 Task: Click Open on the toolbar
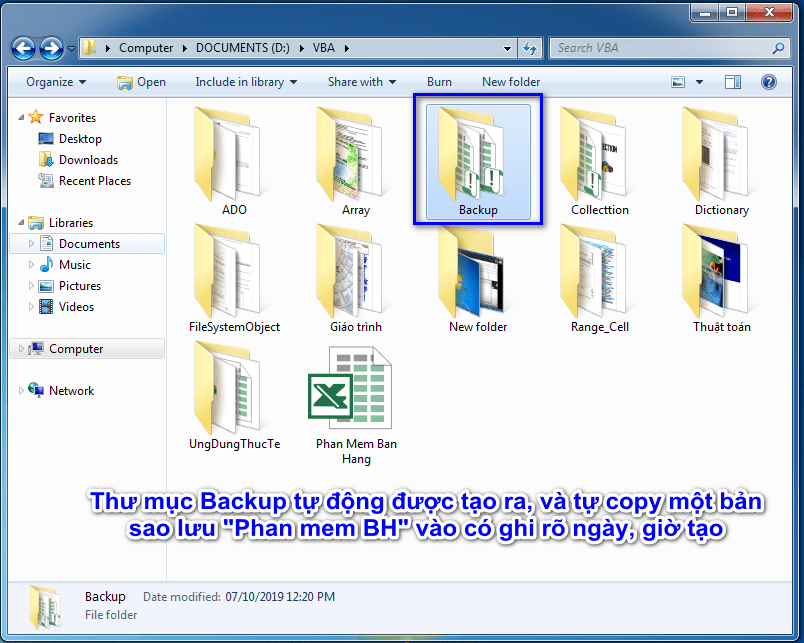coord(141,82)
